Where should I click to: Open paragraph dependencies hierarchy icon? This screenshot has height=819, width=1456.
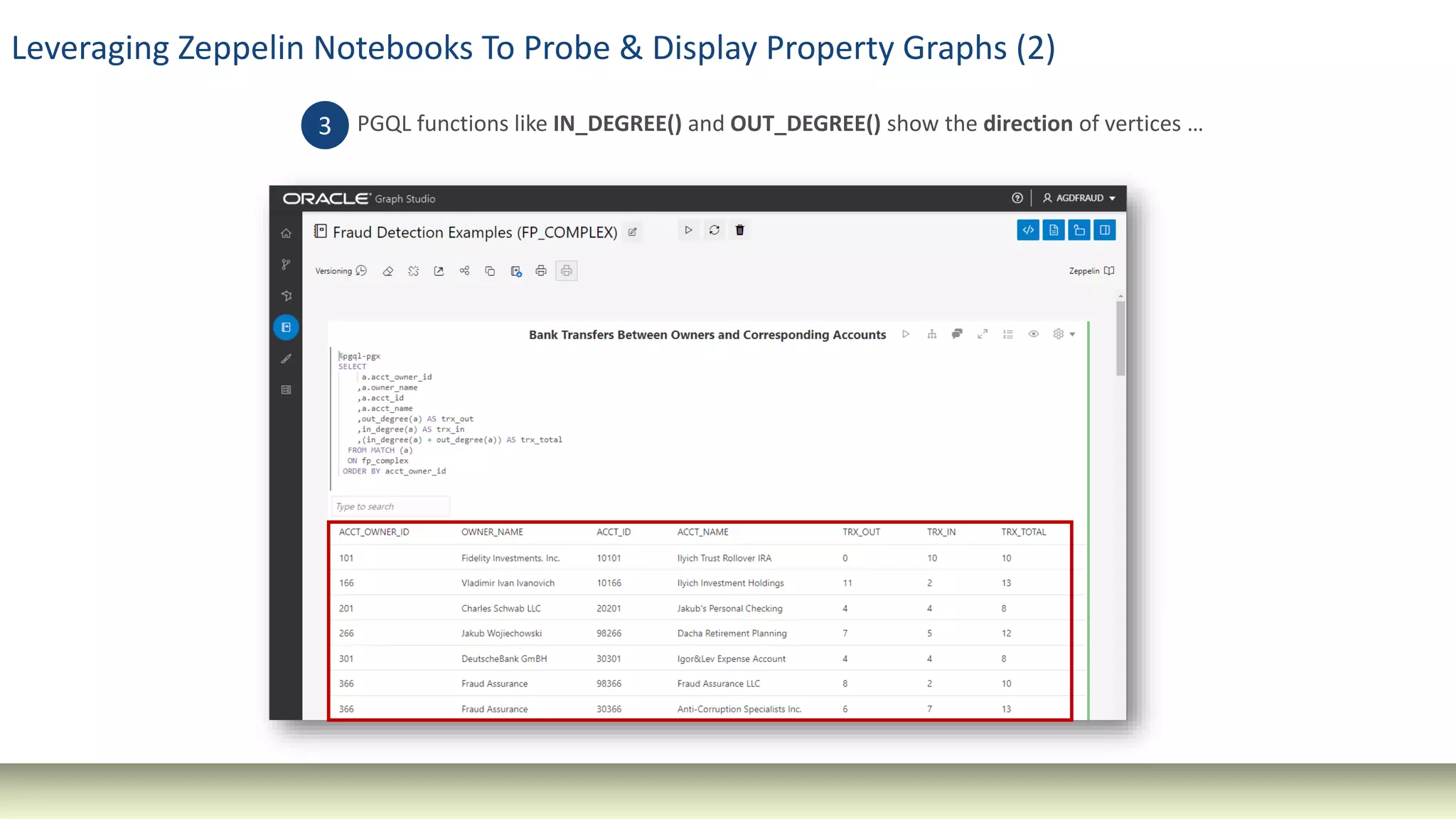931,334
